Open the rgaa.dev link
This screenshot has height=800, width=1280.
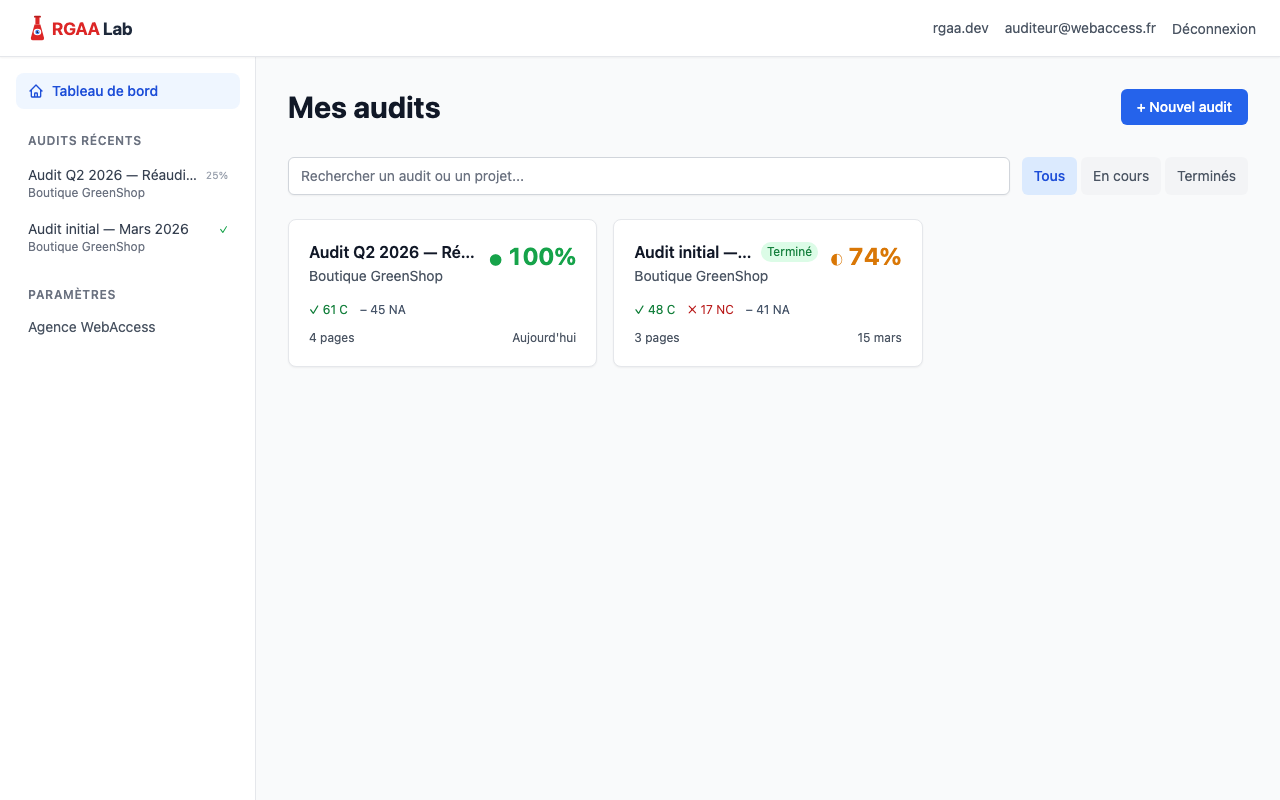[x=960, y=28]
